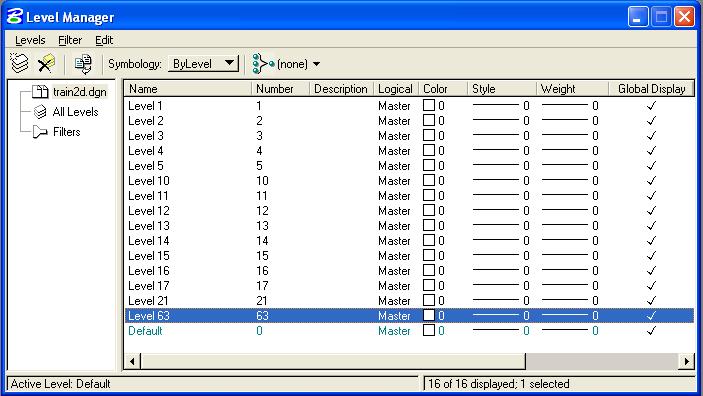Viewport: 703px width, 396px height.
Task: Open the Levels menu
Action: click(30, 40)
